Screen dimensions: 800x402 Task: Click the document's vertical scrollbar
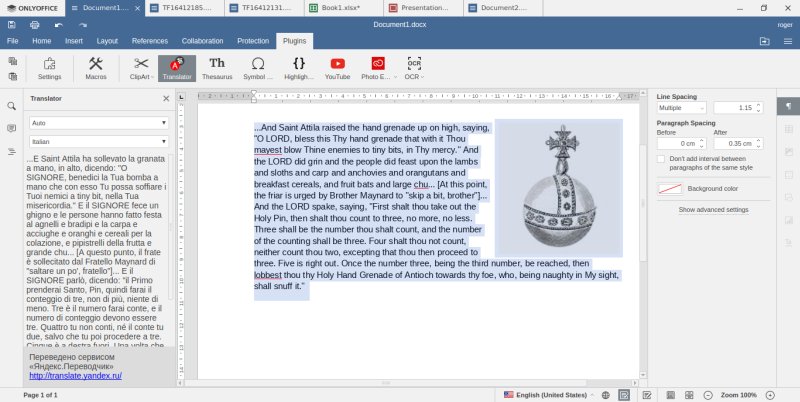[x=643, y=204]
